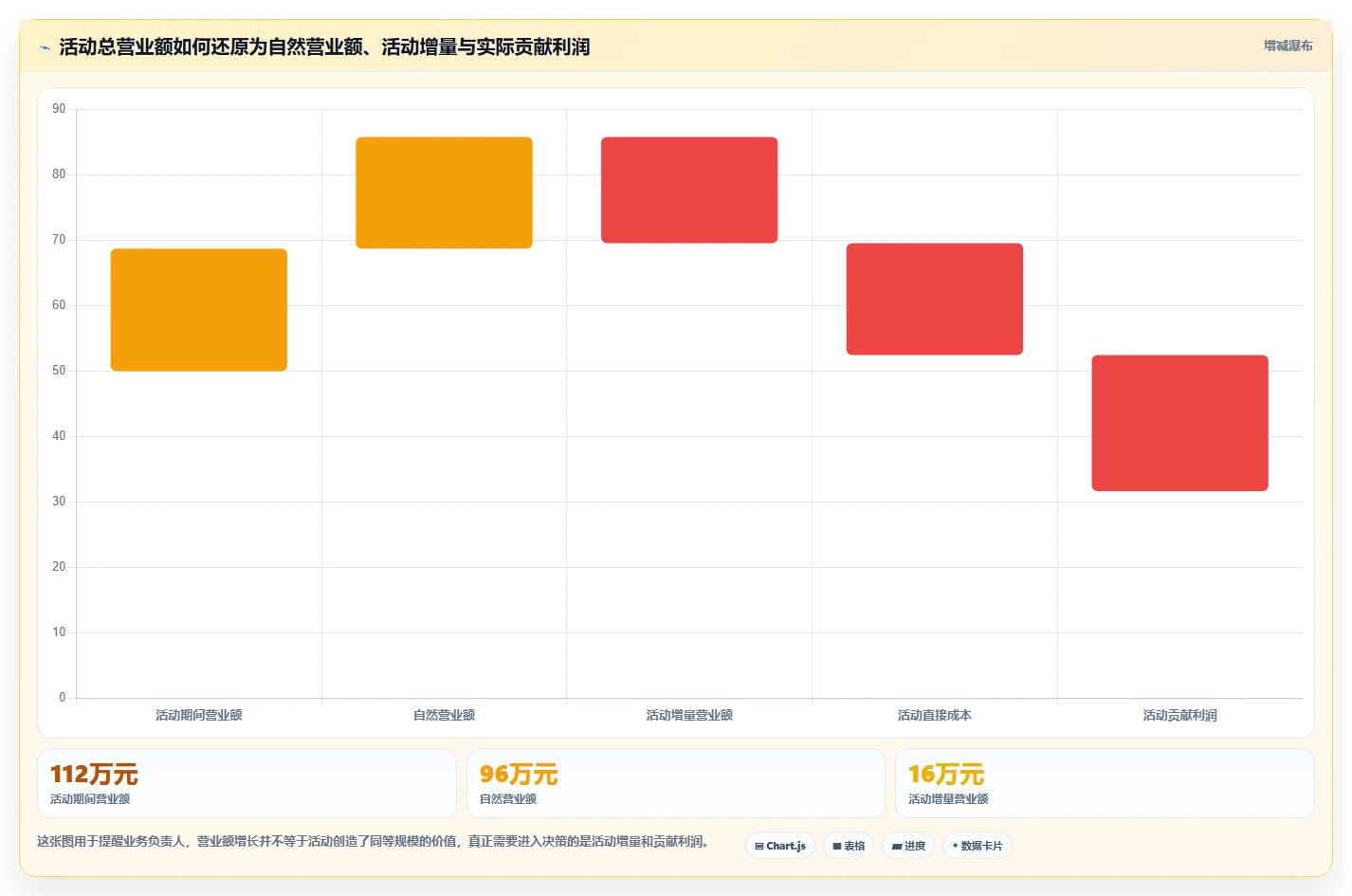Click the x-axis label 活动直接成本
Screen dimensions: 1352x896
[x=935, y=715]
